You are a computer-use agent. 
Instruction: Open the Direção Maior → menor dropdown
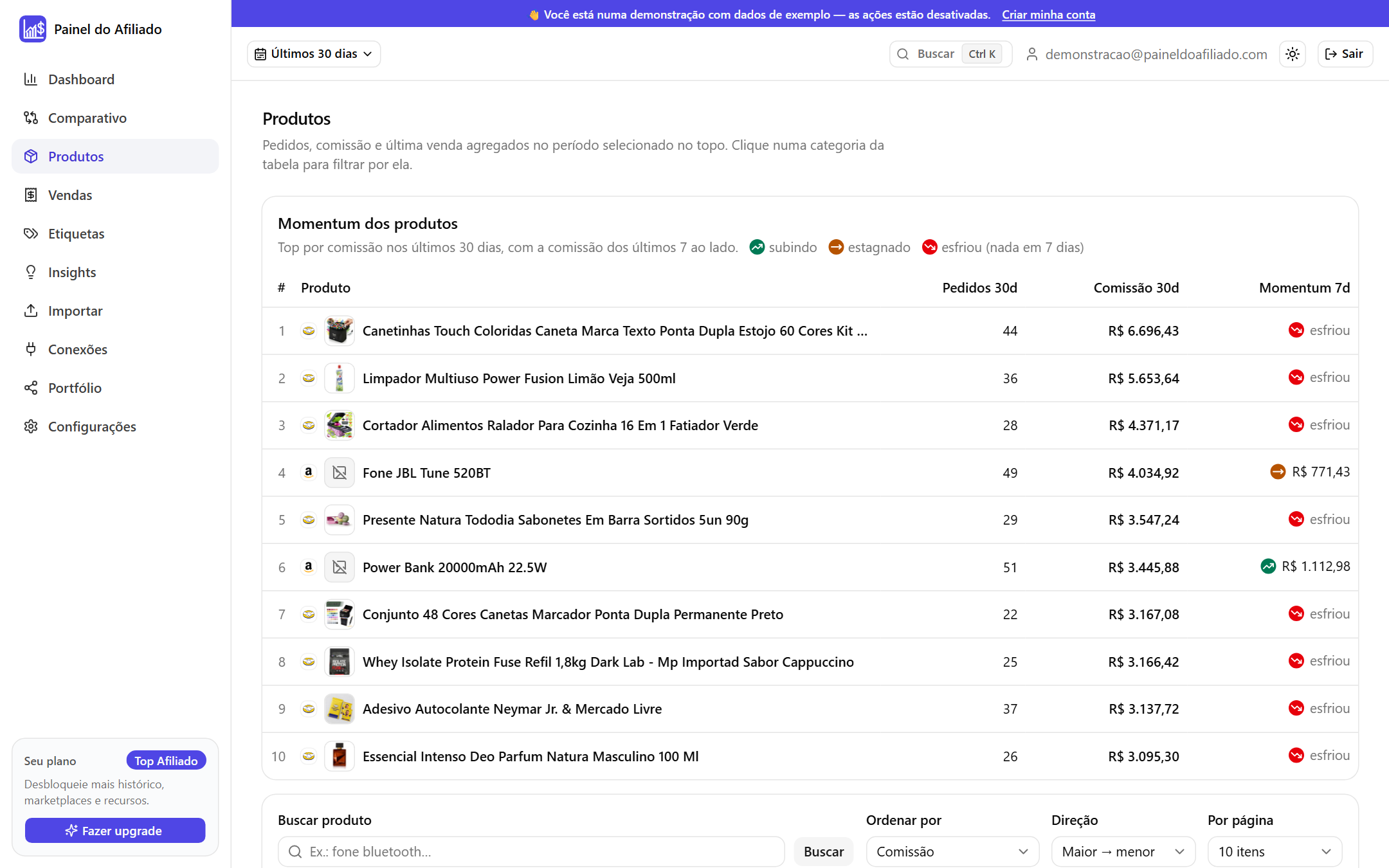[x=1123, y=852]
